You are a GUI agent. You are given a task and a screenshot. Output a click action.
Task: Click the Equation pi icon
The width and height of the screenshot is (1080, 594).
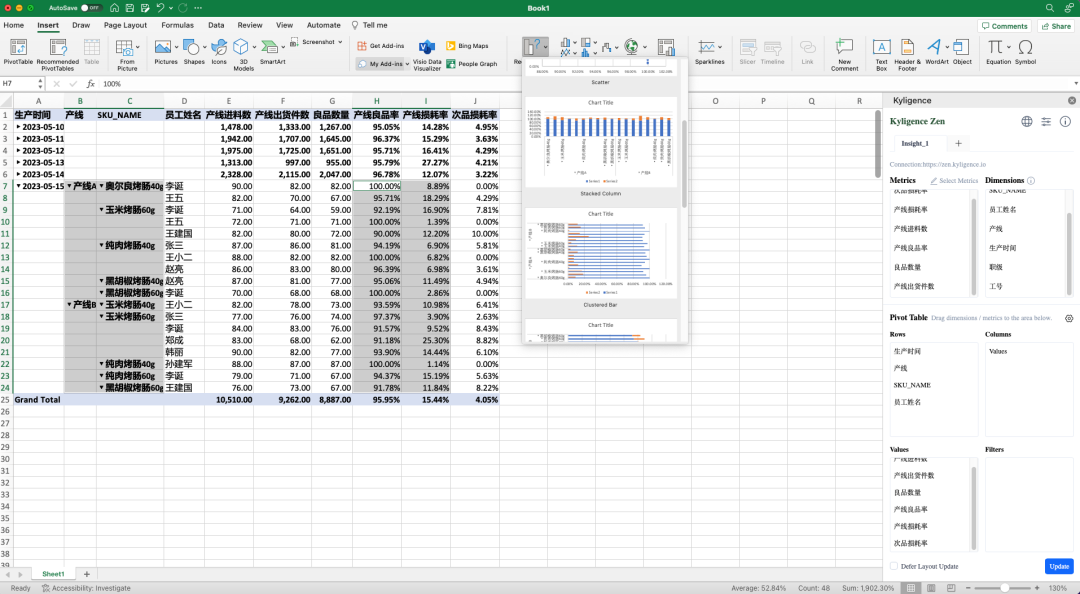995,47
